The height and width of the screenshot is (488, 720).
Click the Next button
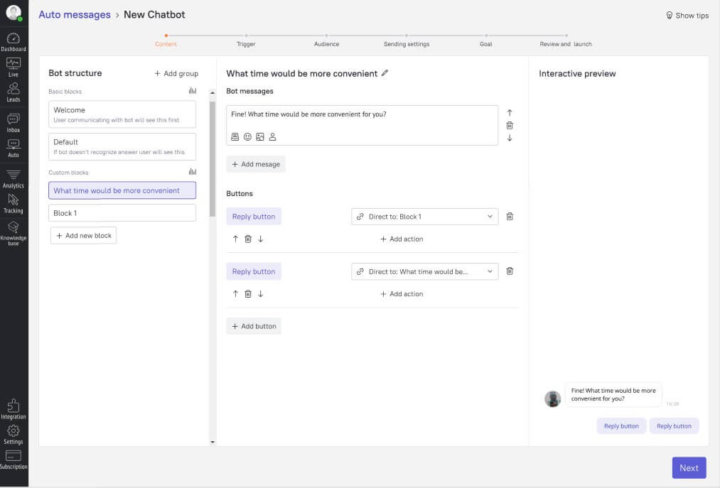click(688, 467)
